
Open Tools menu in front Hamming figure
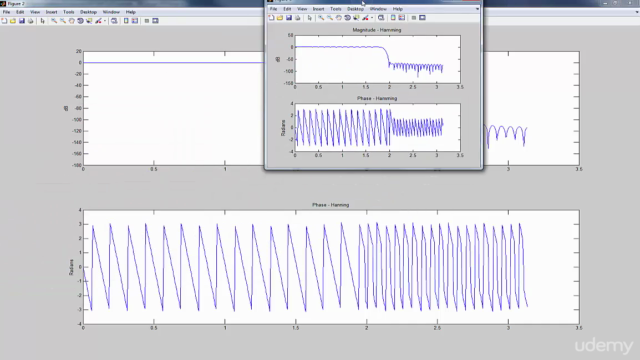pos(336,9)
